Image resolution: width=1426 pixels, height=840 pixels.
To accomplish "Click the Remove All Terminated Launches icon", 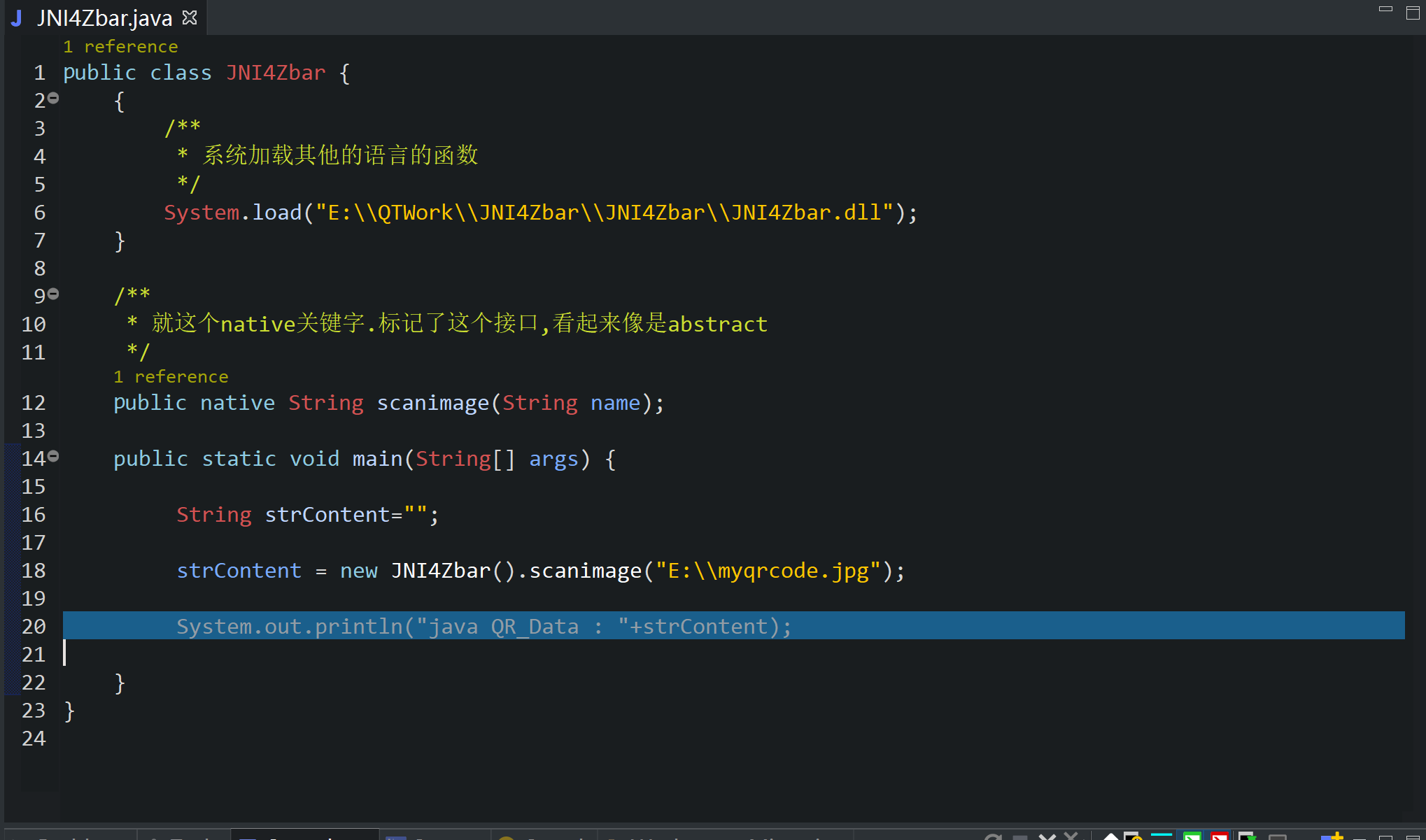I will tap(1071, 837).
